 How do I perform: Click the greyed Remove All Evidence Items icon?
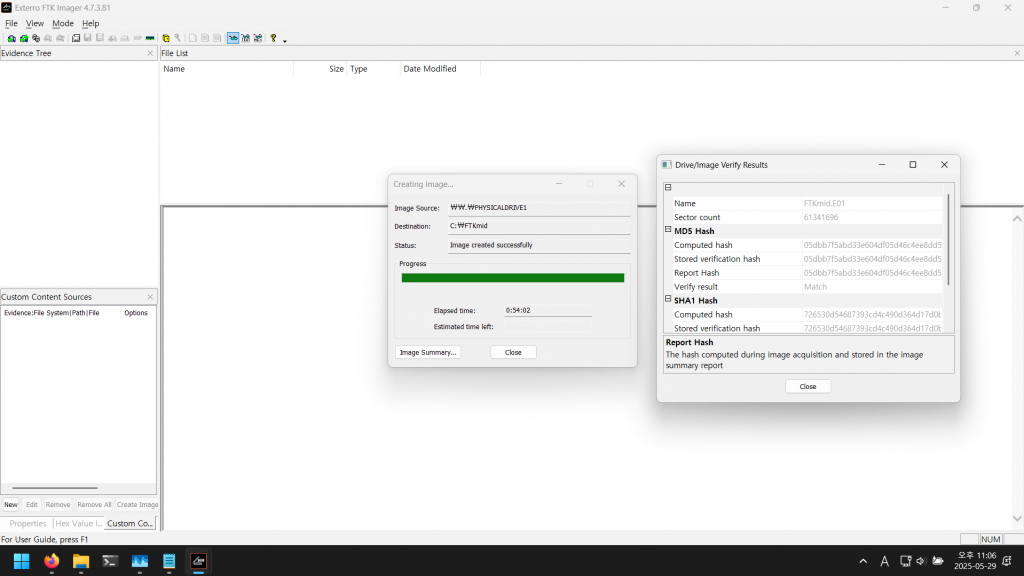(x=60, y=39)
